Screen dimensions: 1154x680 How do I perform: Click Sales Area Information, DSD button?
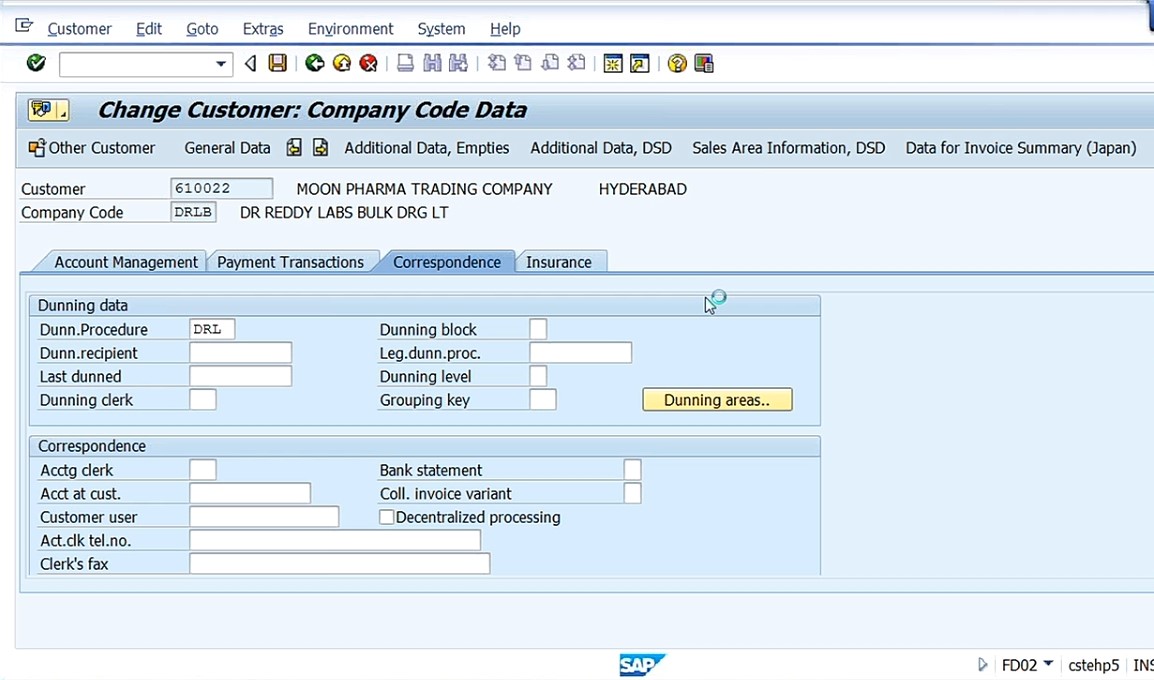788,148
